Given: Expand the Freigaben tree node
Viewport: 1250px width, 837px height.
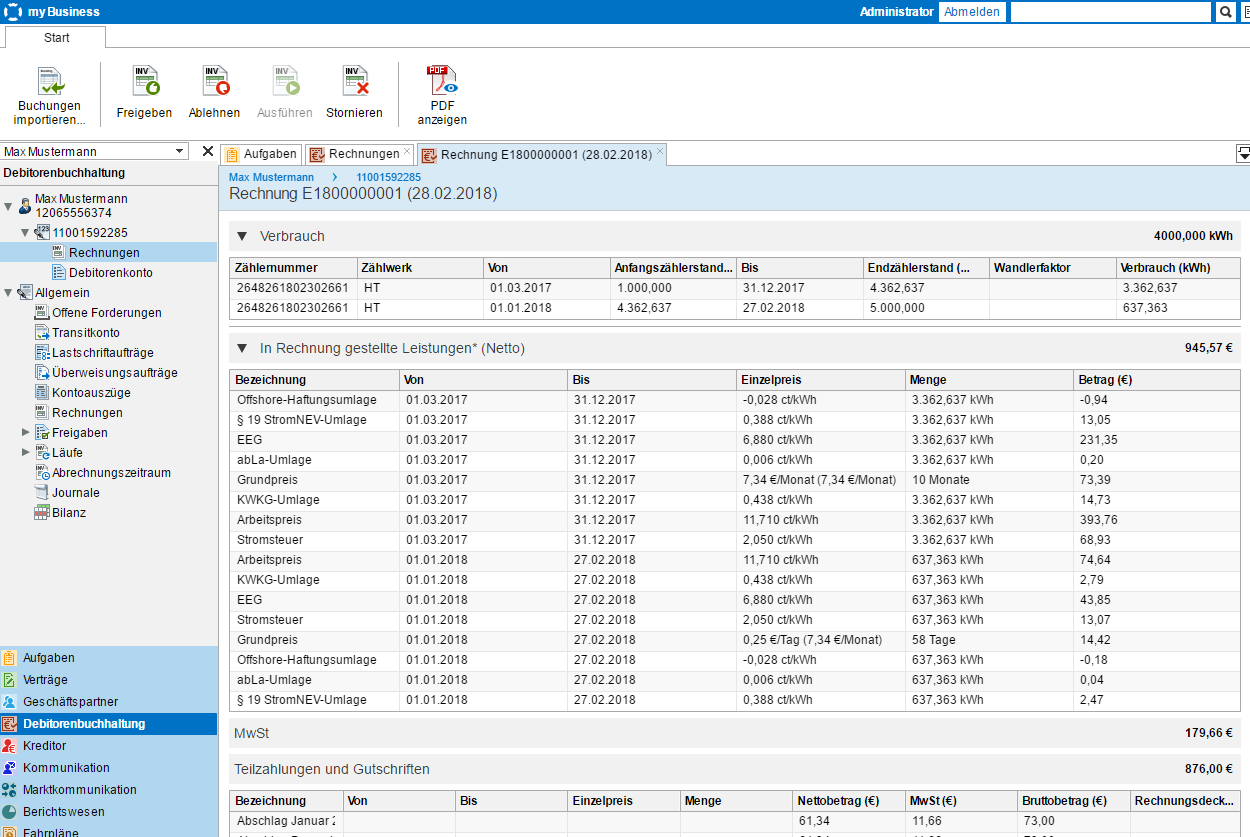Looking at the screenshot, I should (26, 433).
